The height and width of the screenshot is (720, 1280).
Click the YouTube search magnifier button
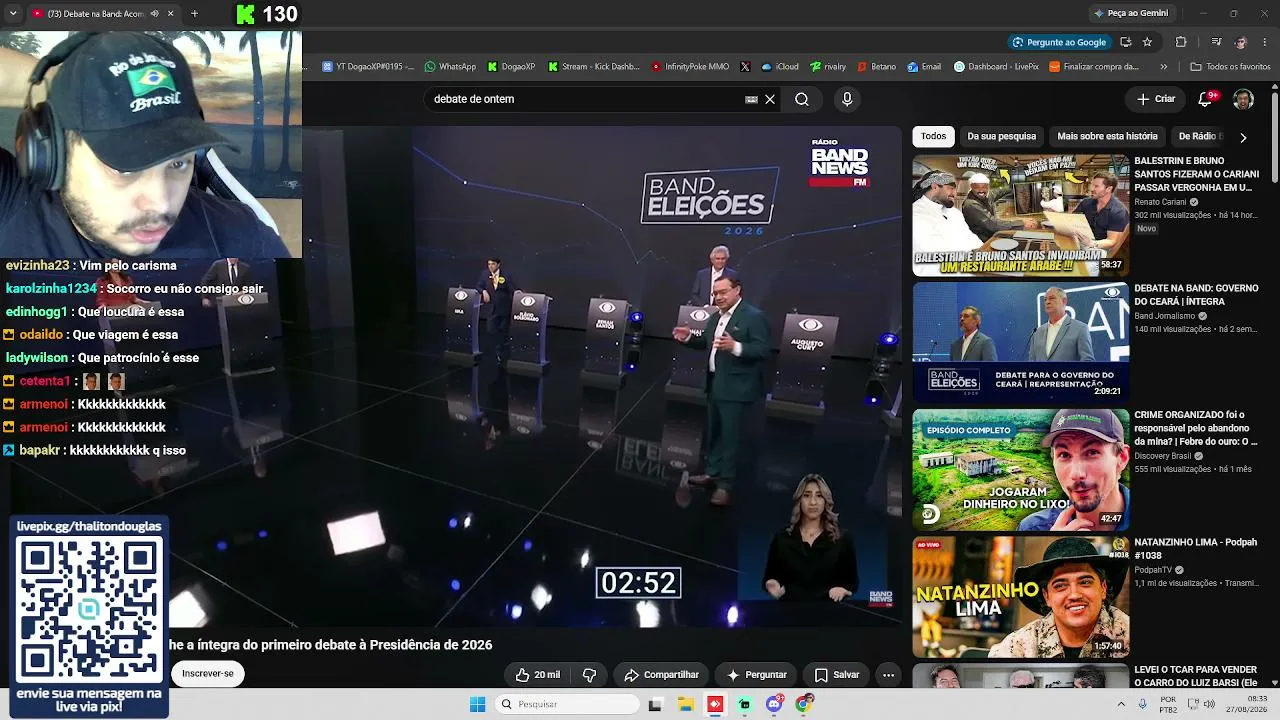point(802,99)
